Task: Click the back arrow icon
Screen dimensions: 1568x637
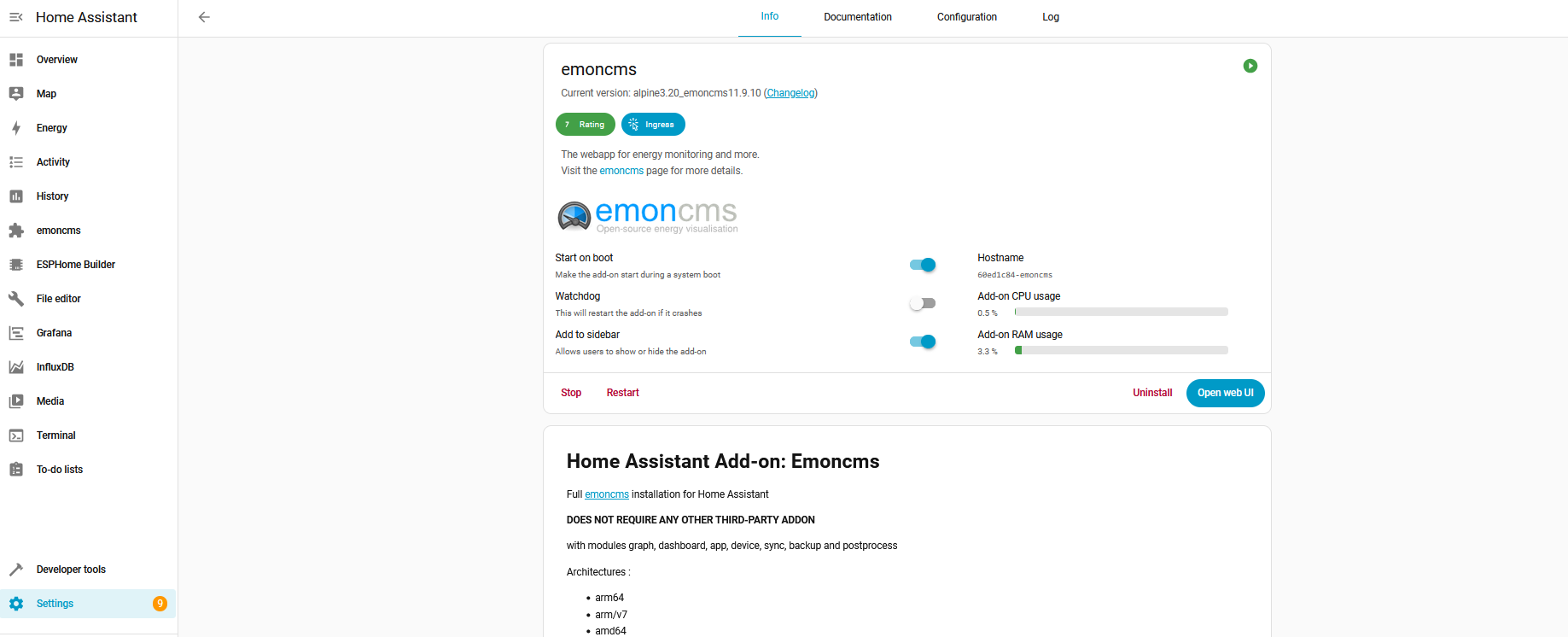Action: pos(204,17)
